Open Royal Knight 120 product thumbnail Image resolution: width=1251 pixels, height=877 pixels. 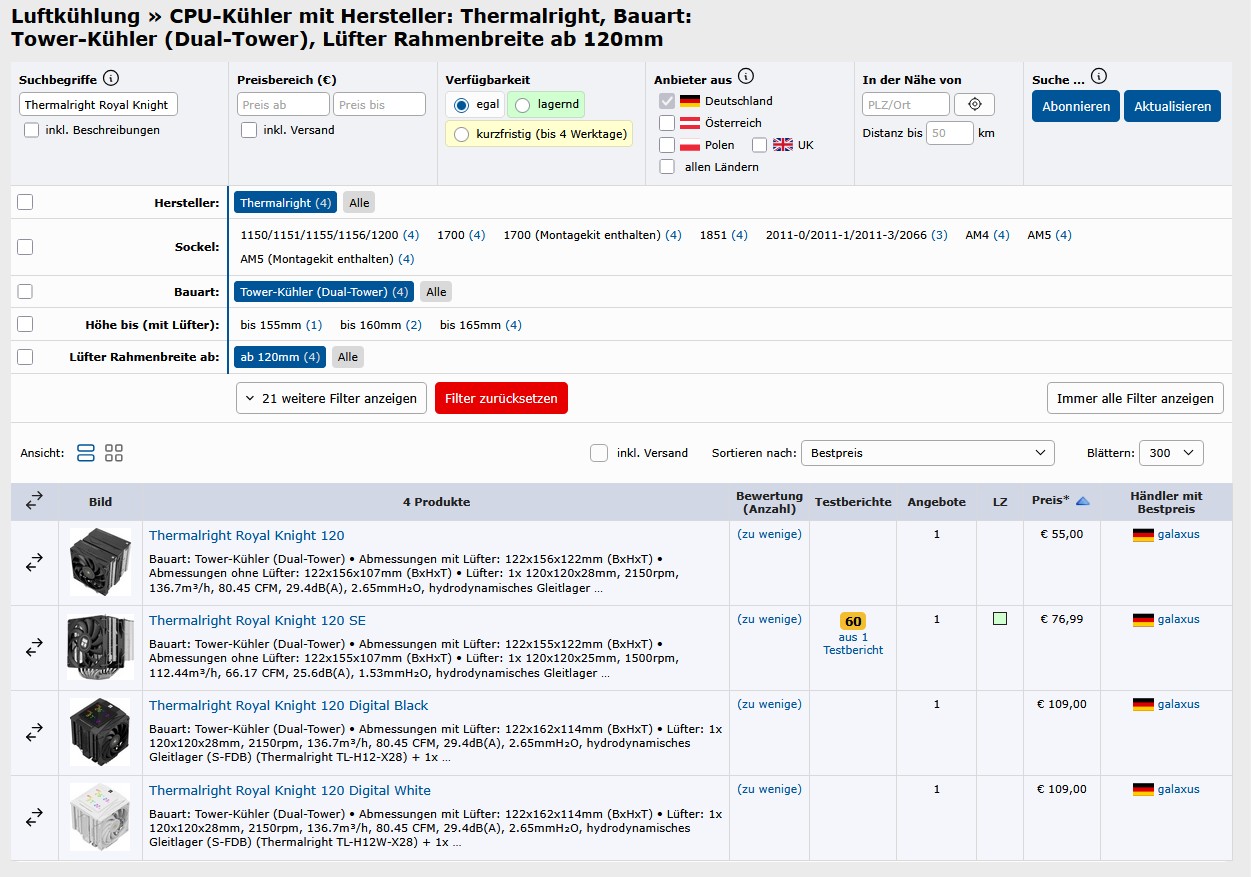[100, 562]
